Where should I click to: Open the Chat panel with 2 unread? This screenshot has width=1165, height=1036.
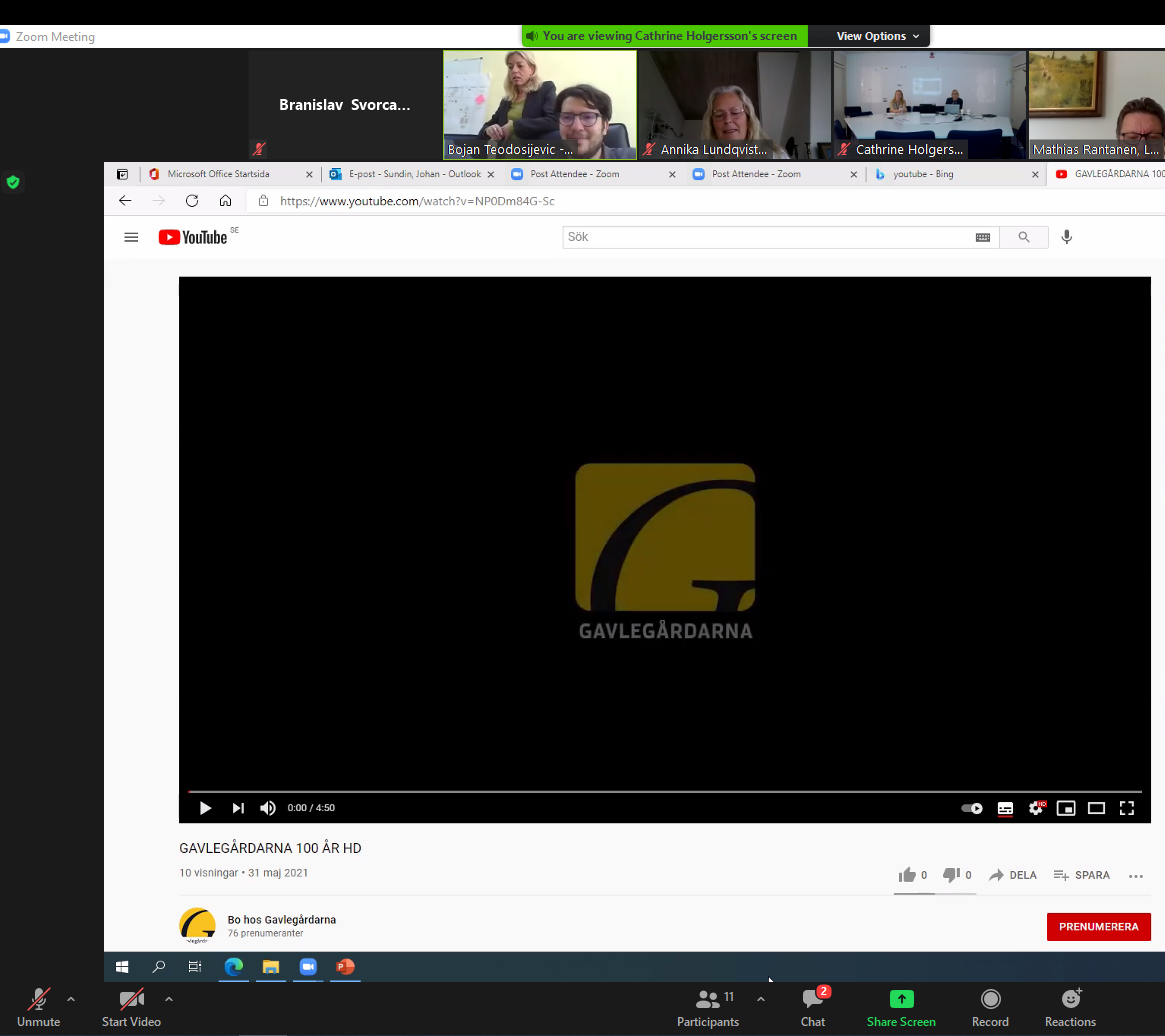click(813, 1008)
